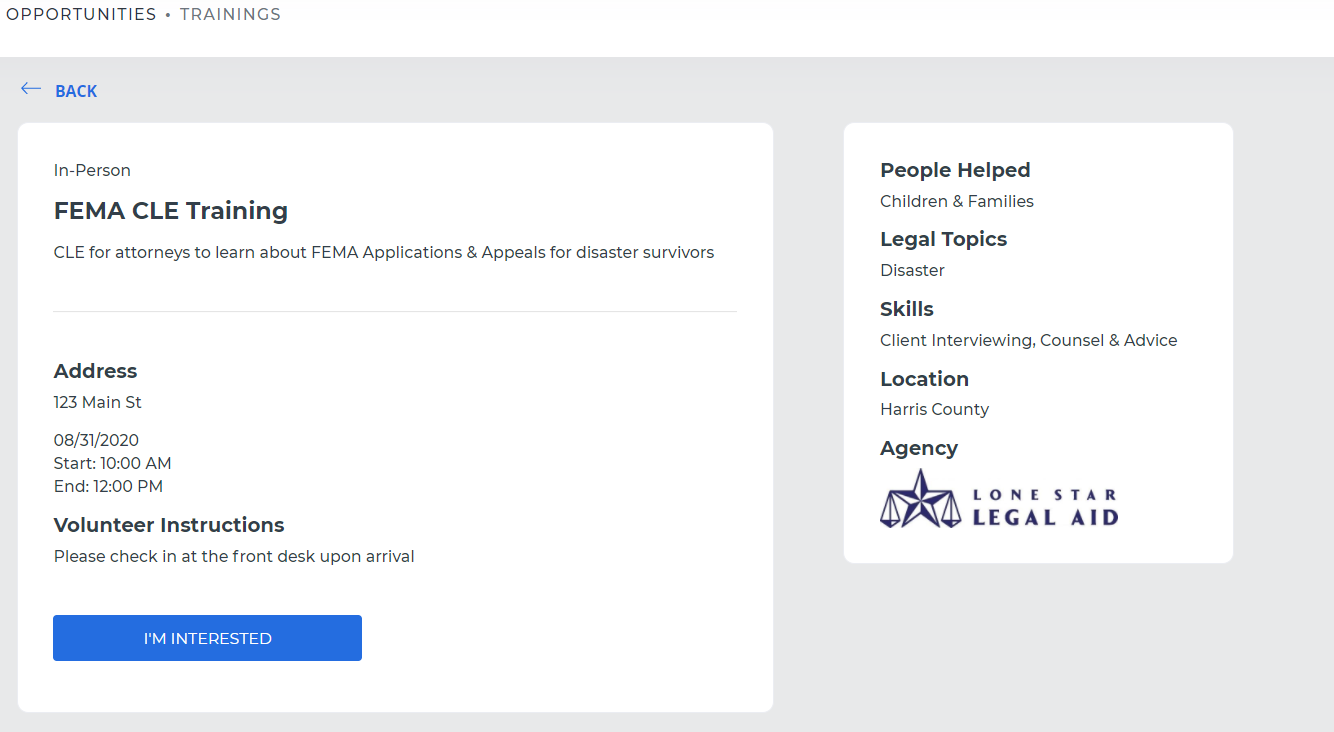Click the End: 12:00 PM time
Screen dimensions: 1334x732
[108, 486]
